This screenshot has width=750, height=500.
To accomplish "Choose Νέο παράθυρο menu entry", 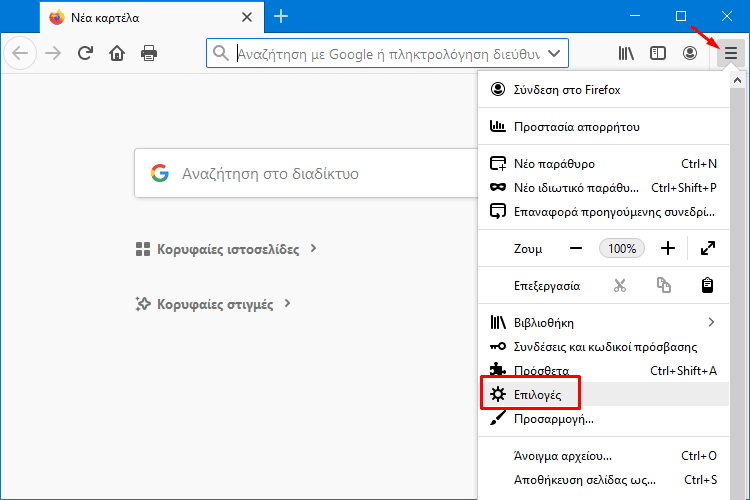I will click(x=555, y=163).
